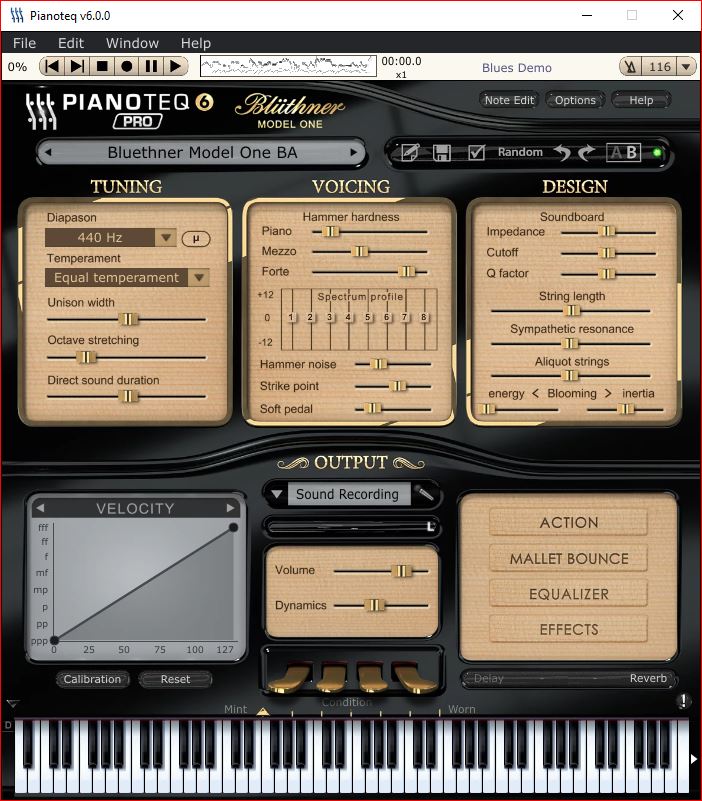Toggle the Delay effect
702x801 pixels.
pyautogui.click(x=488, y=678)
